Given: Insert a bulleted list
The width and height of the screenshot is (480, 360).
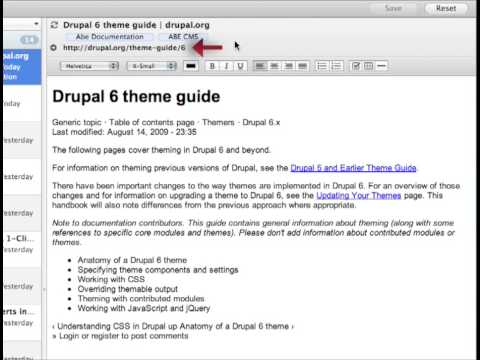Looking at the screenshot, I should coord(322,66).
